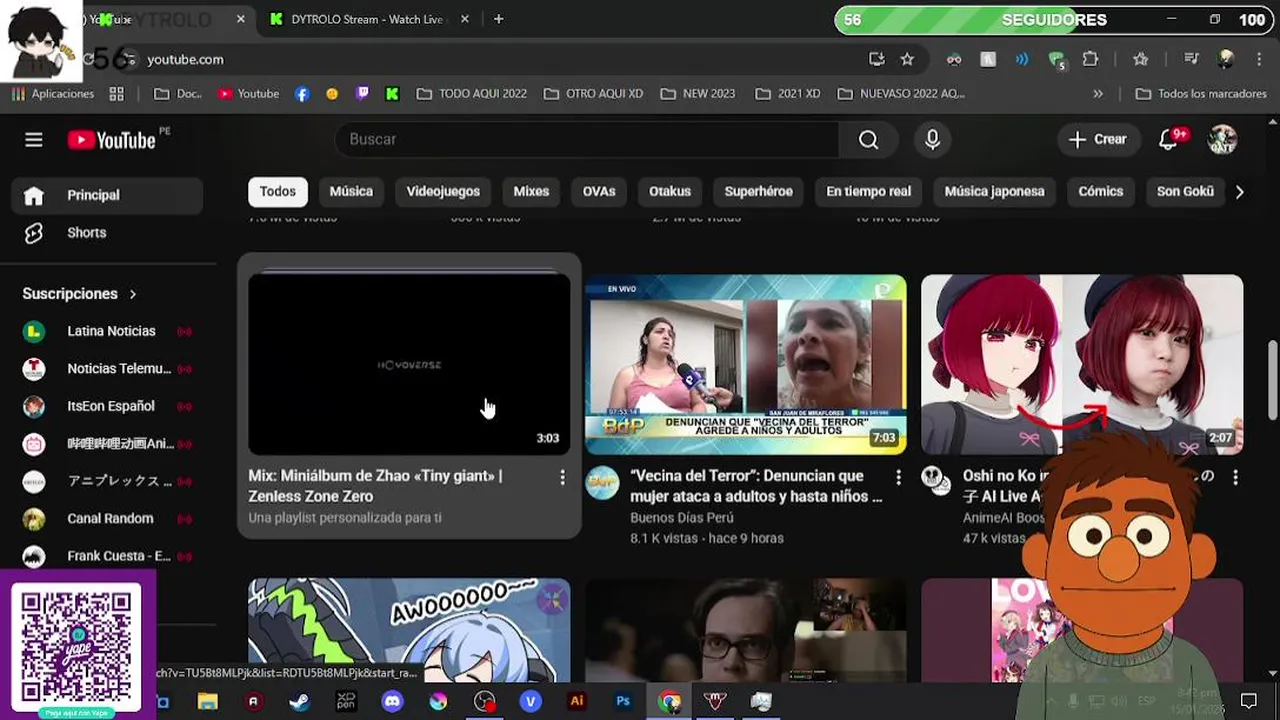Open the Chrome extensions puzzle icon
Screen dimensions: 1280x720
[1090, 59]
